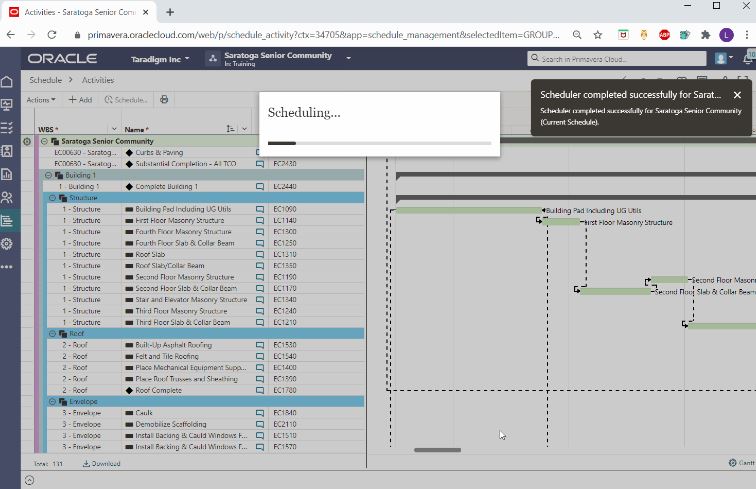The height and width of the screenshot is (489, 756).
Task: Open the dashboard monitor icon in sidebar
Action: [x=7, y=105]
